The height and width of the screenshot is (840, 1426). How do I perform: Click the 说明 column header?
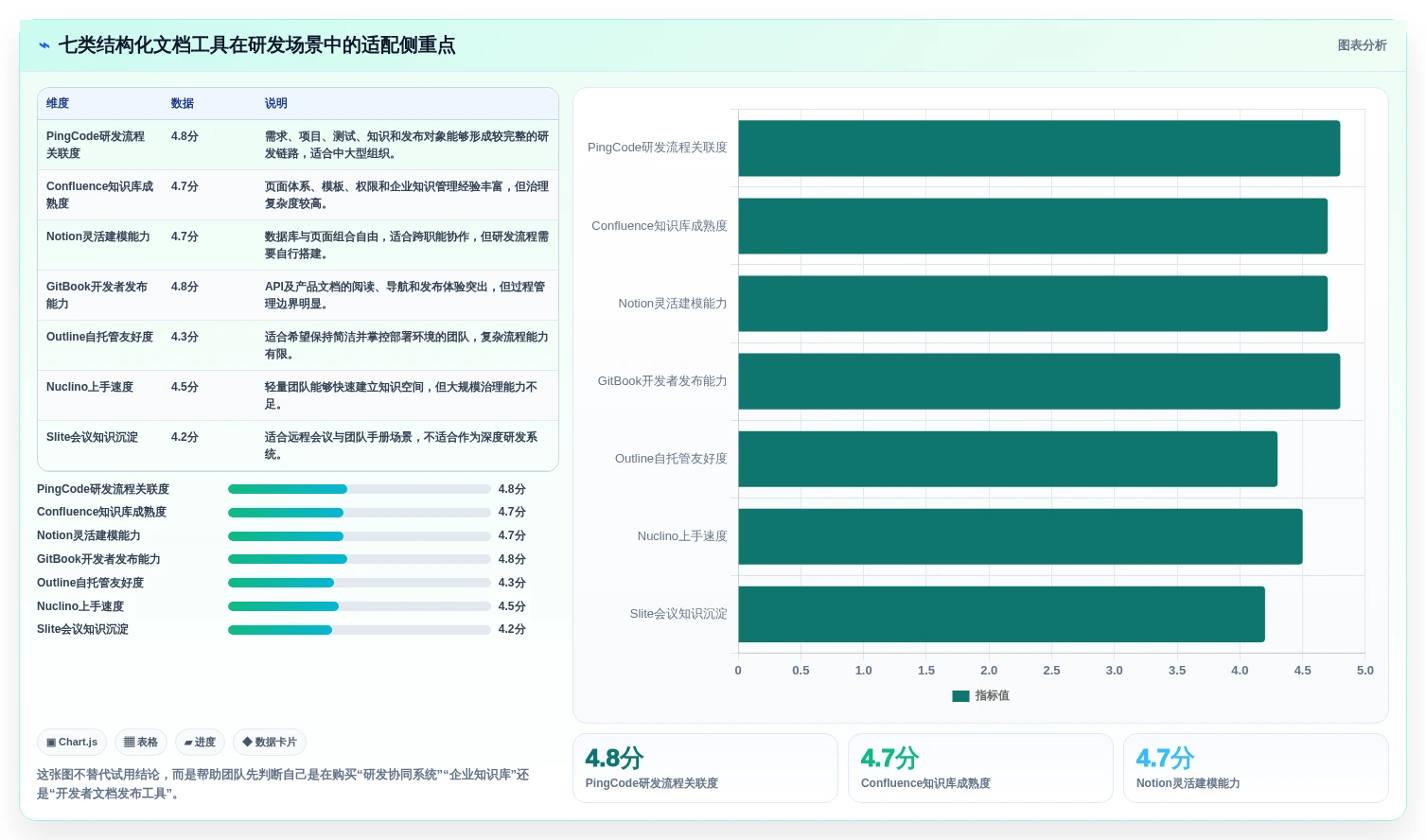(276, 104)
